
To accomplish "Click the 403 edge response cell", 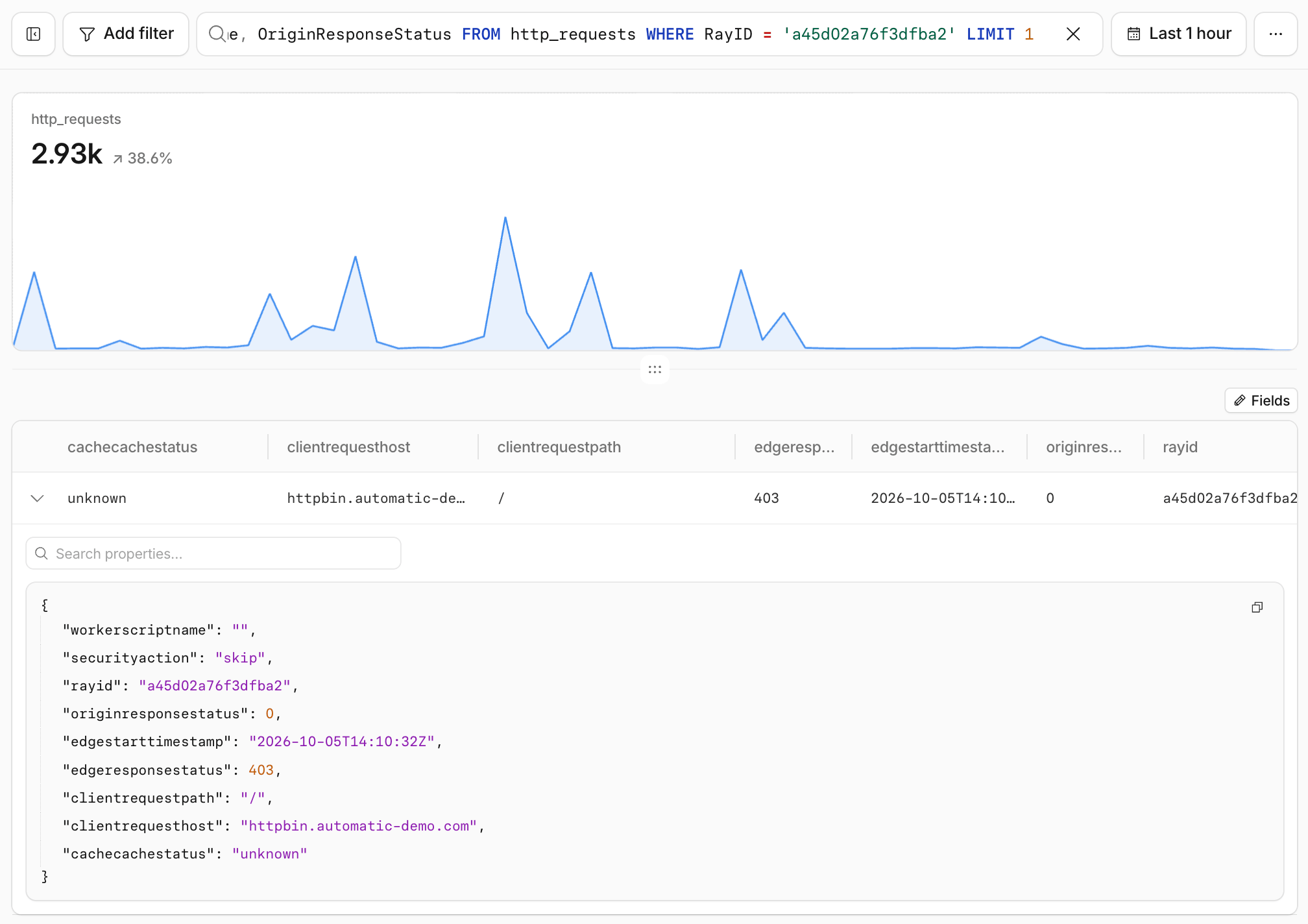I will click(766, 498).
